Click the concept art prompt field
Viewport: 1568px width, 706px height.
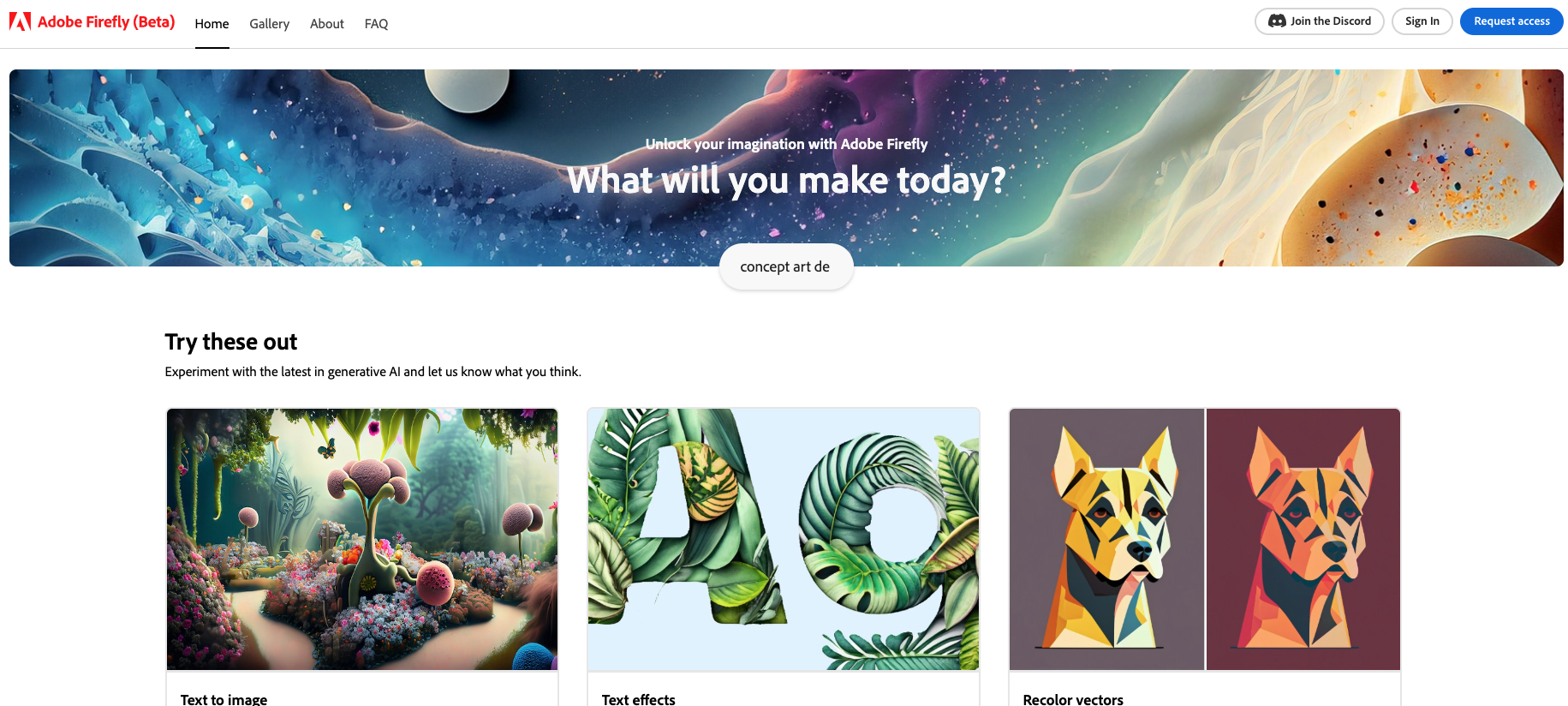786,266
